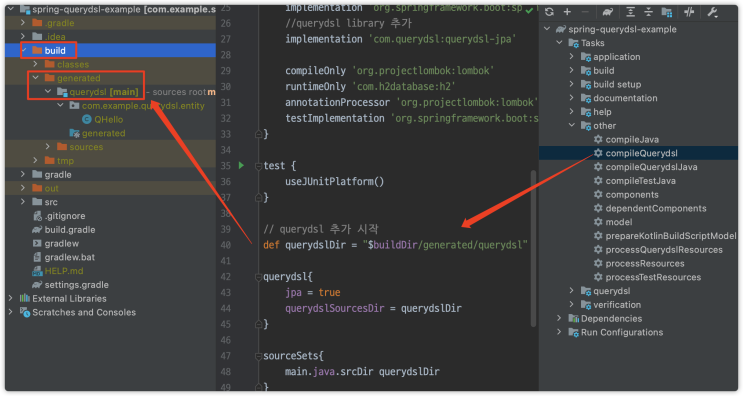The height and width of the screenshot is (396, 743).
Task: Expand the .idea folder
Action: [23, 36]
